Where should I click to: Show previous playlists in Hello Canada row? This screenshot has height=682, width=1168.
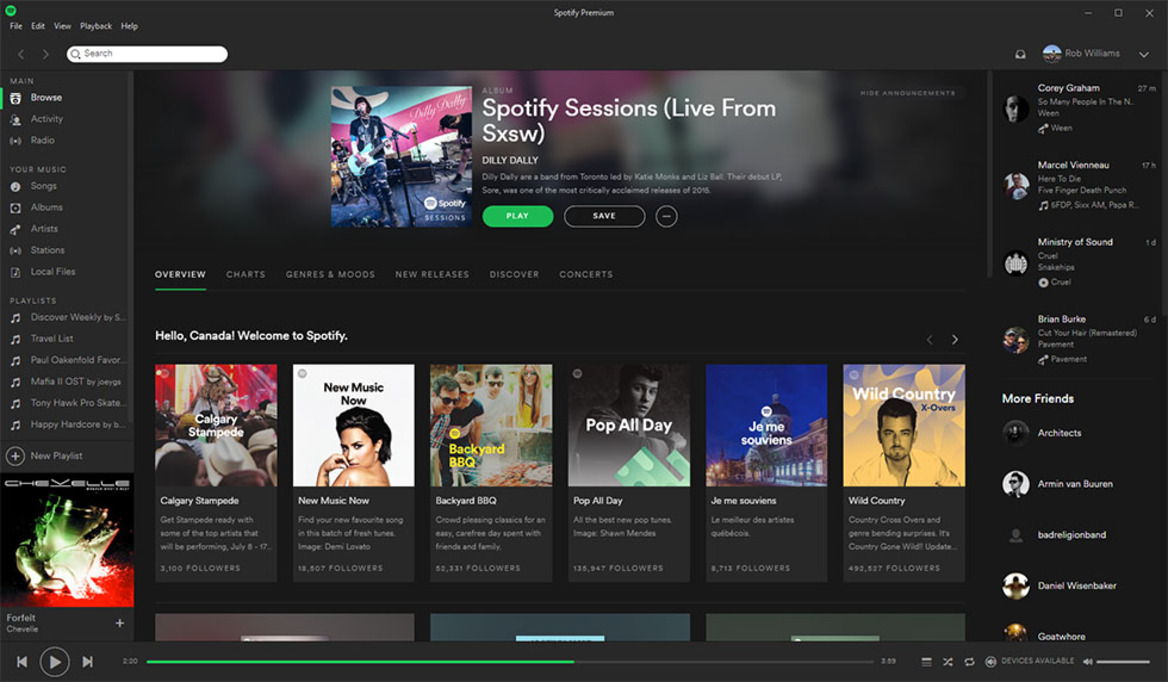[x=930, y=340]
